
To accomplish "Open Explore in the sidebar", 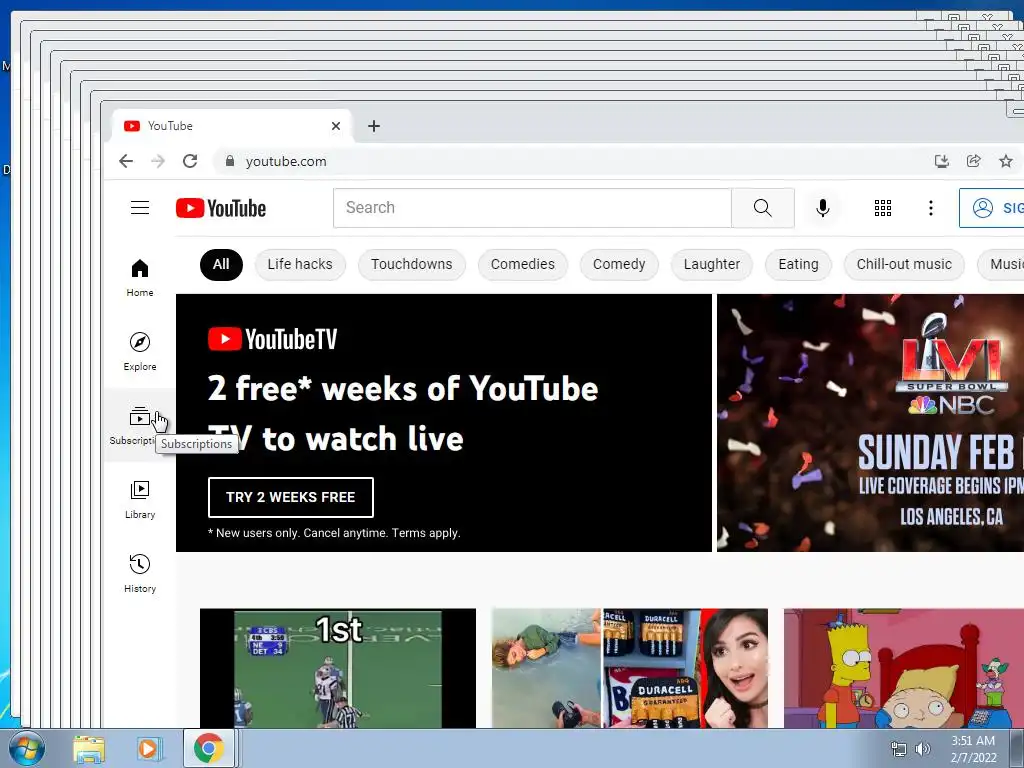I will [x=140, y=352].
